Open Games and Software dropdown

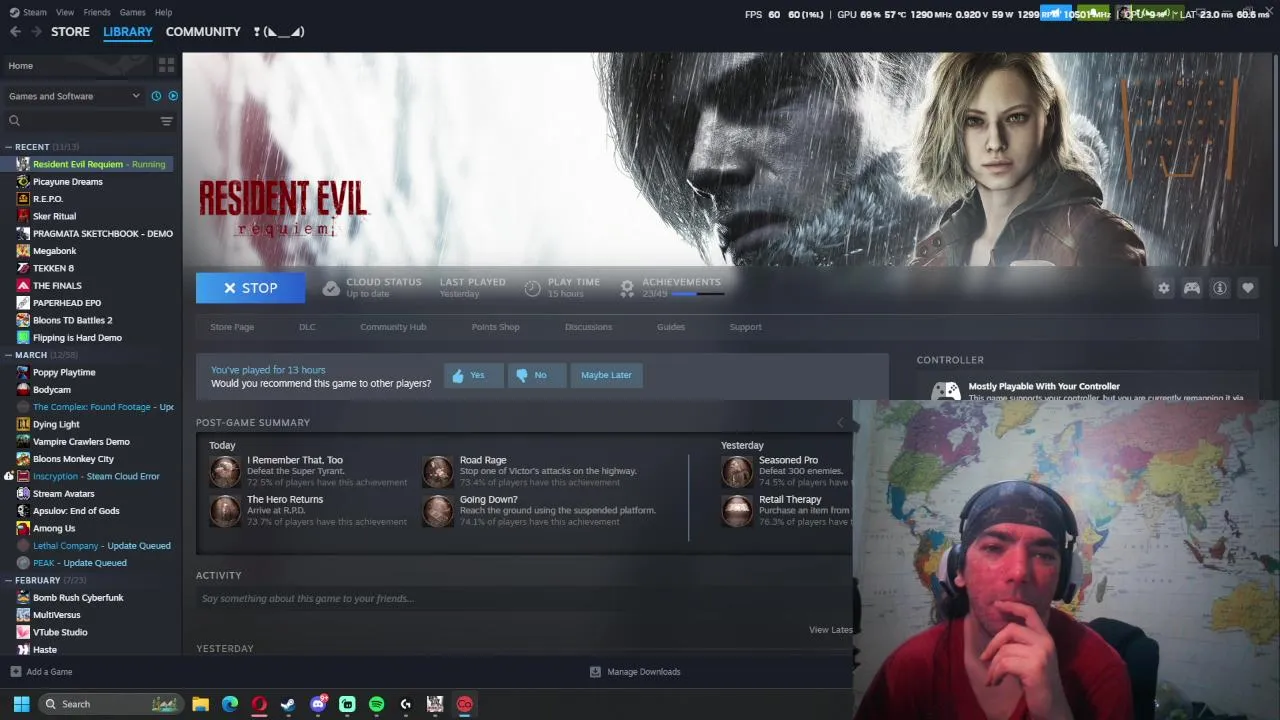pyautogui.click(x=74, y=96)
